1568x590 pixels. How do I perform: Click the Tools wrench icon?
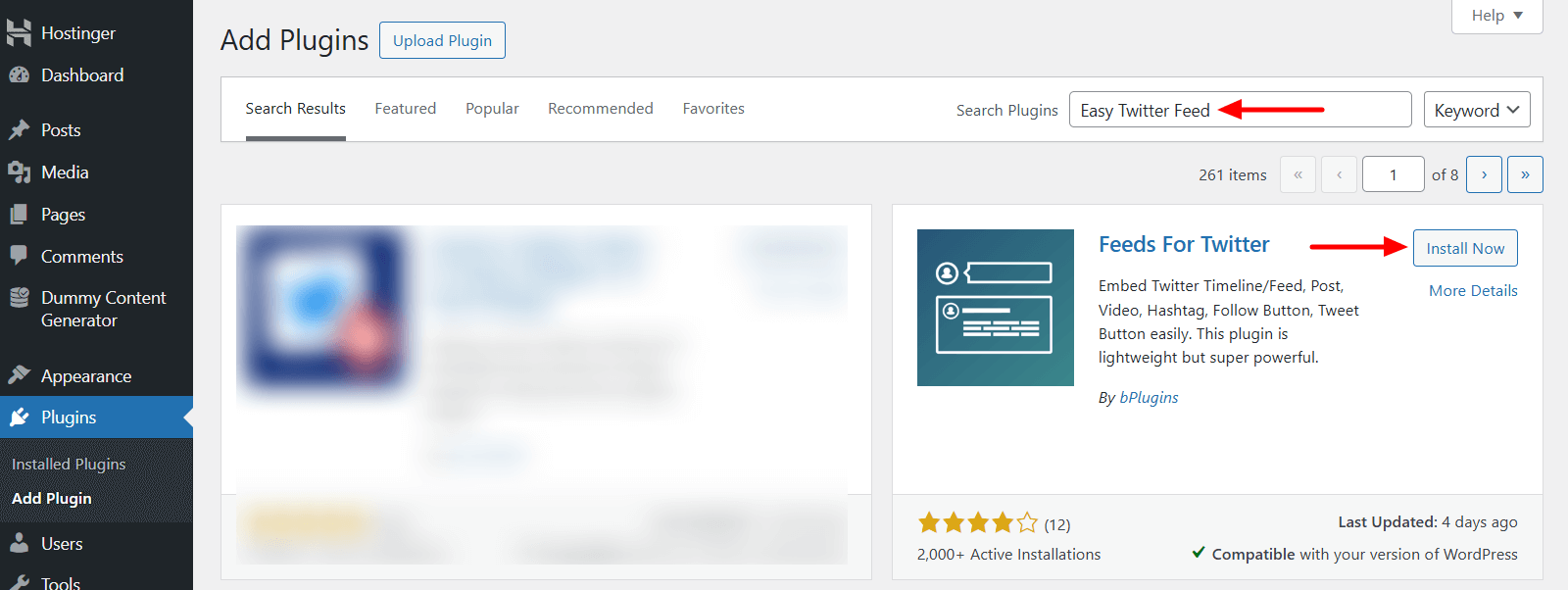(x=19, y=583)
